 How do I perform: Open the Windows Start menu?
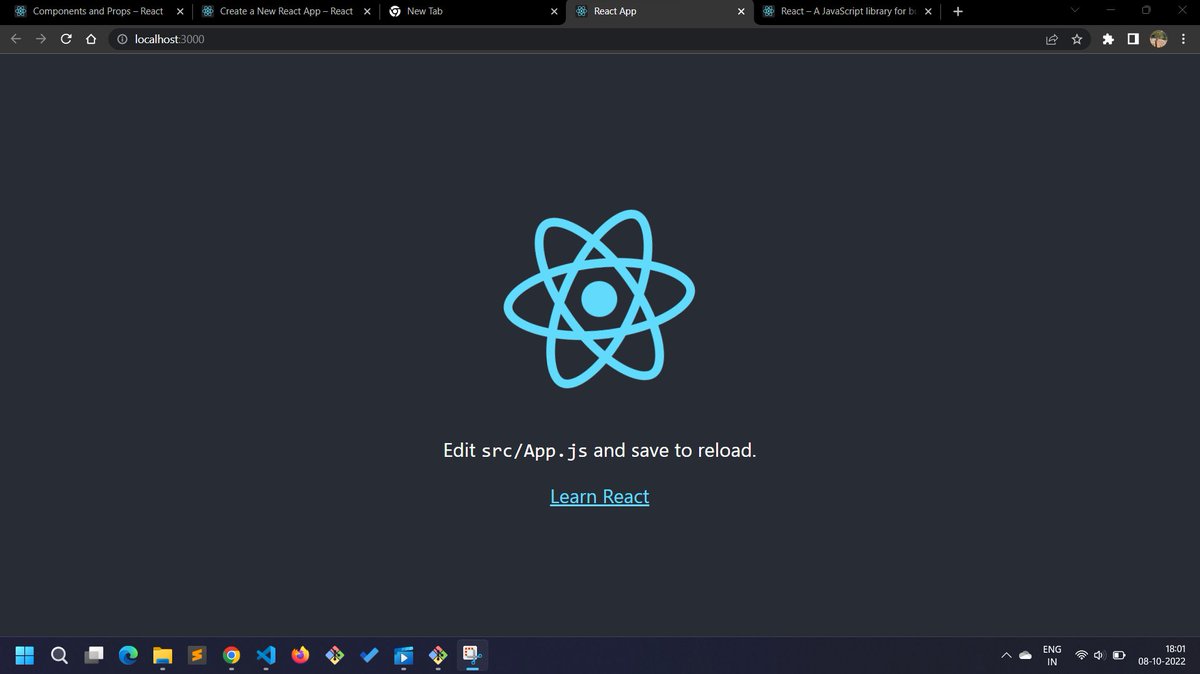[x=25, y=656]
